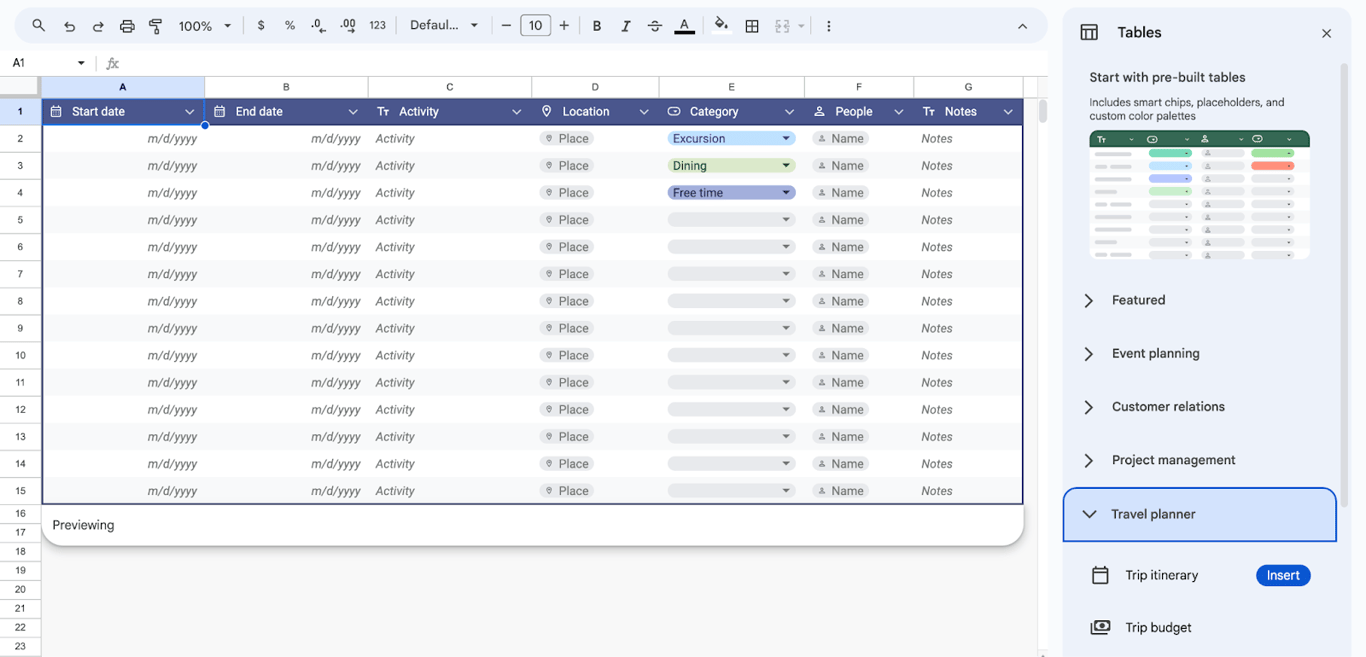This screenshot has width=1366, height=657.
Task: Open more number formats (123)
Action: pyautogui.click(x=377, y=26)
